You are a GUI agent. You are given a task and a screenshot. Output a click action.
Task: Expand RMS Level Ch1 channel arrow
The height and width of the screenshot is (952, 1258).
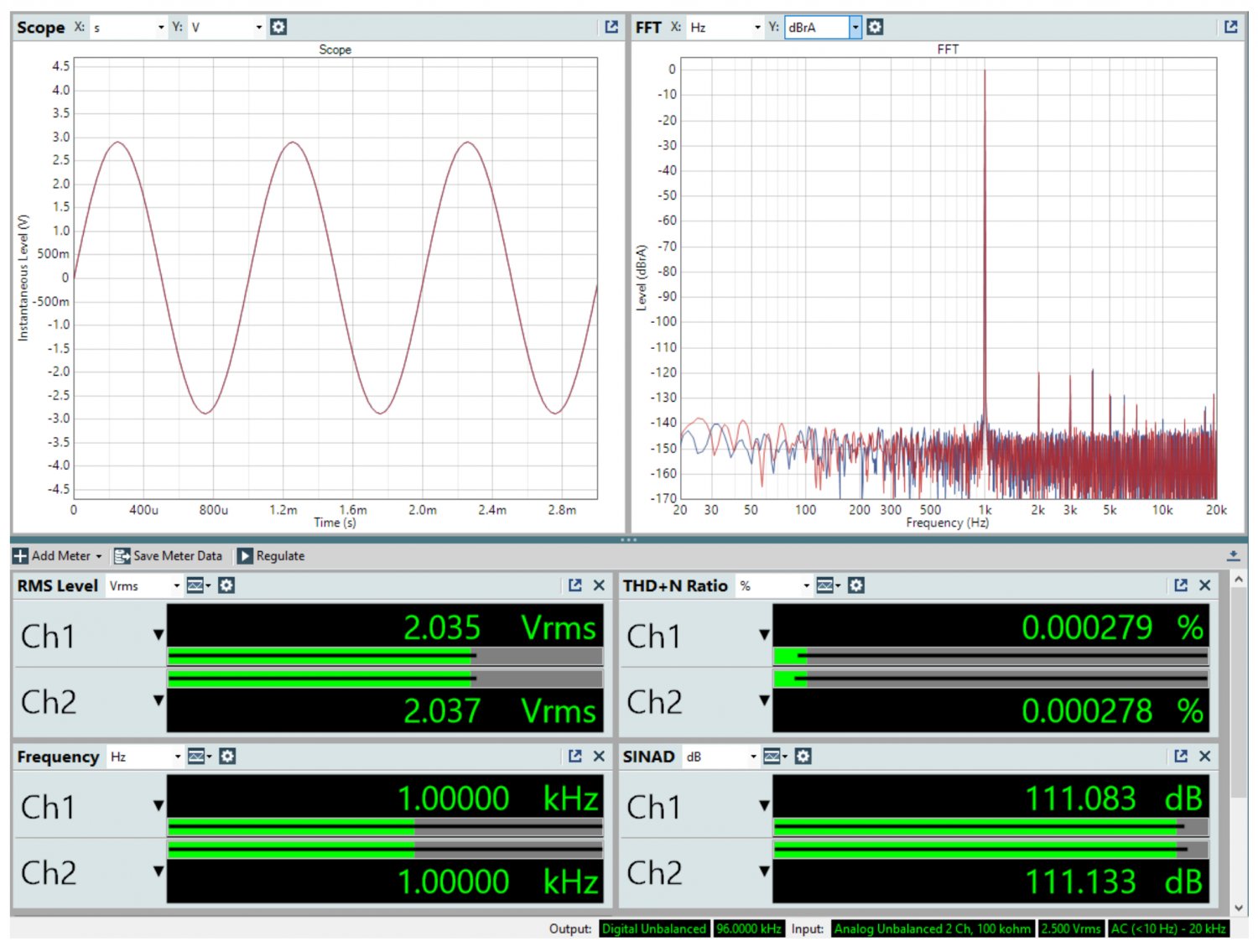[159, 635]
